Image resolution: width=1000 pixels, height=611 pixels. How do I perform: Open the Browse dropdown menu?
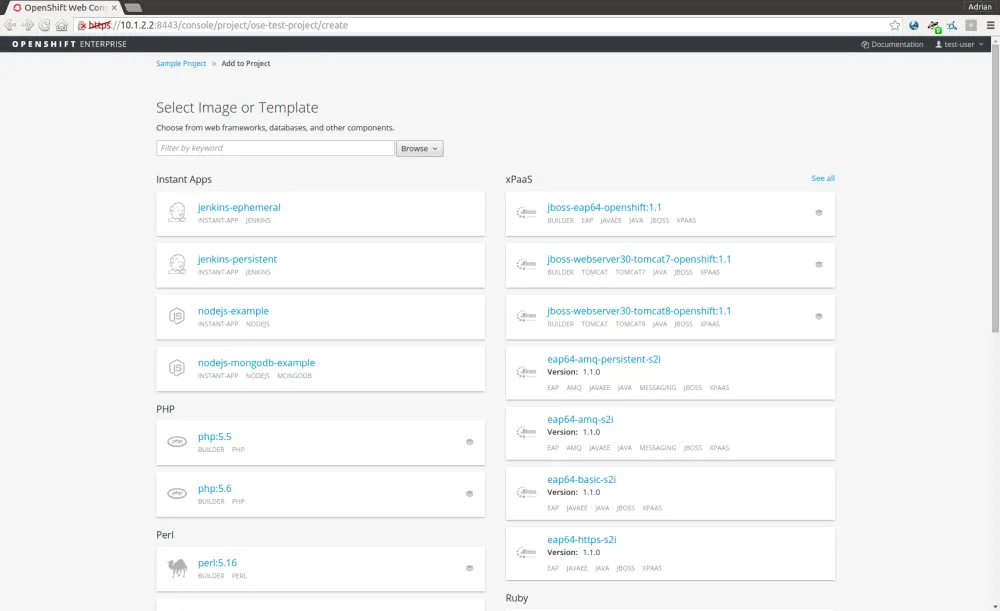[419, 147]
